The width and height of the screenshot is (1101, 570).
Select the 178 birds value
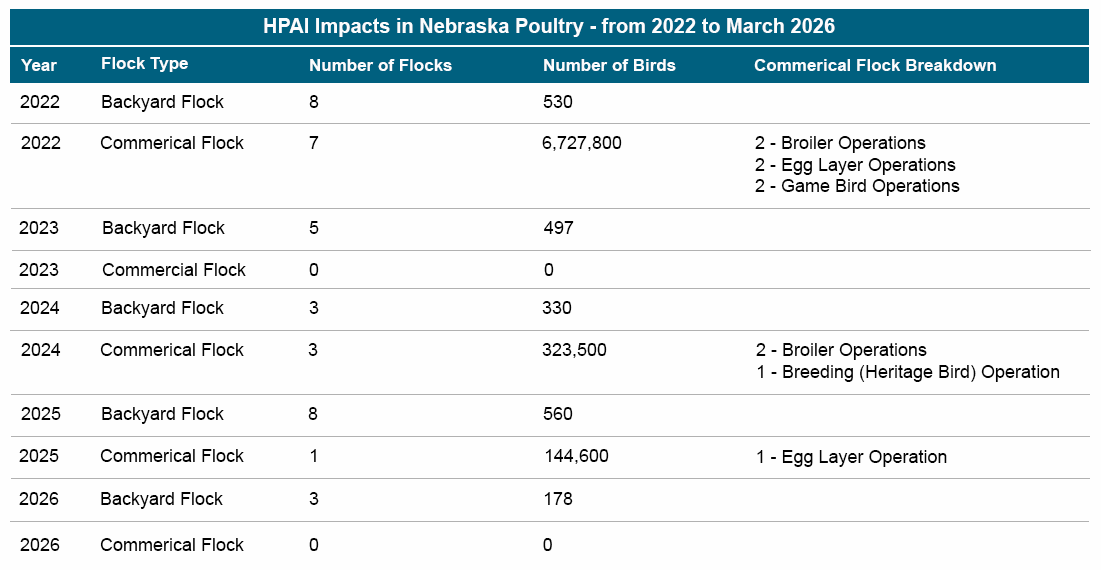pyautogui.click(x=557, y=499)
